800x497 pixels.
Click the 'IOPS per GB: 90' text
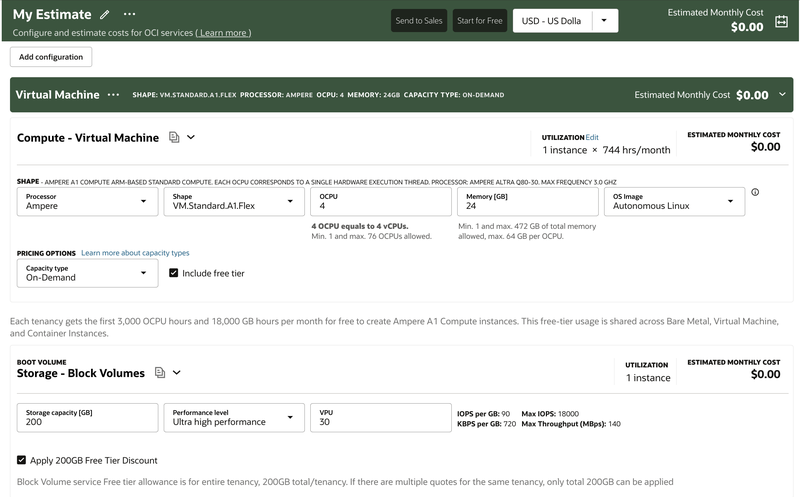coord(483,414)
